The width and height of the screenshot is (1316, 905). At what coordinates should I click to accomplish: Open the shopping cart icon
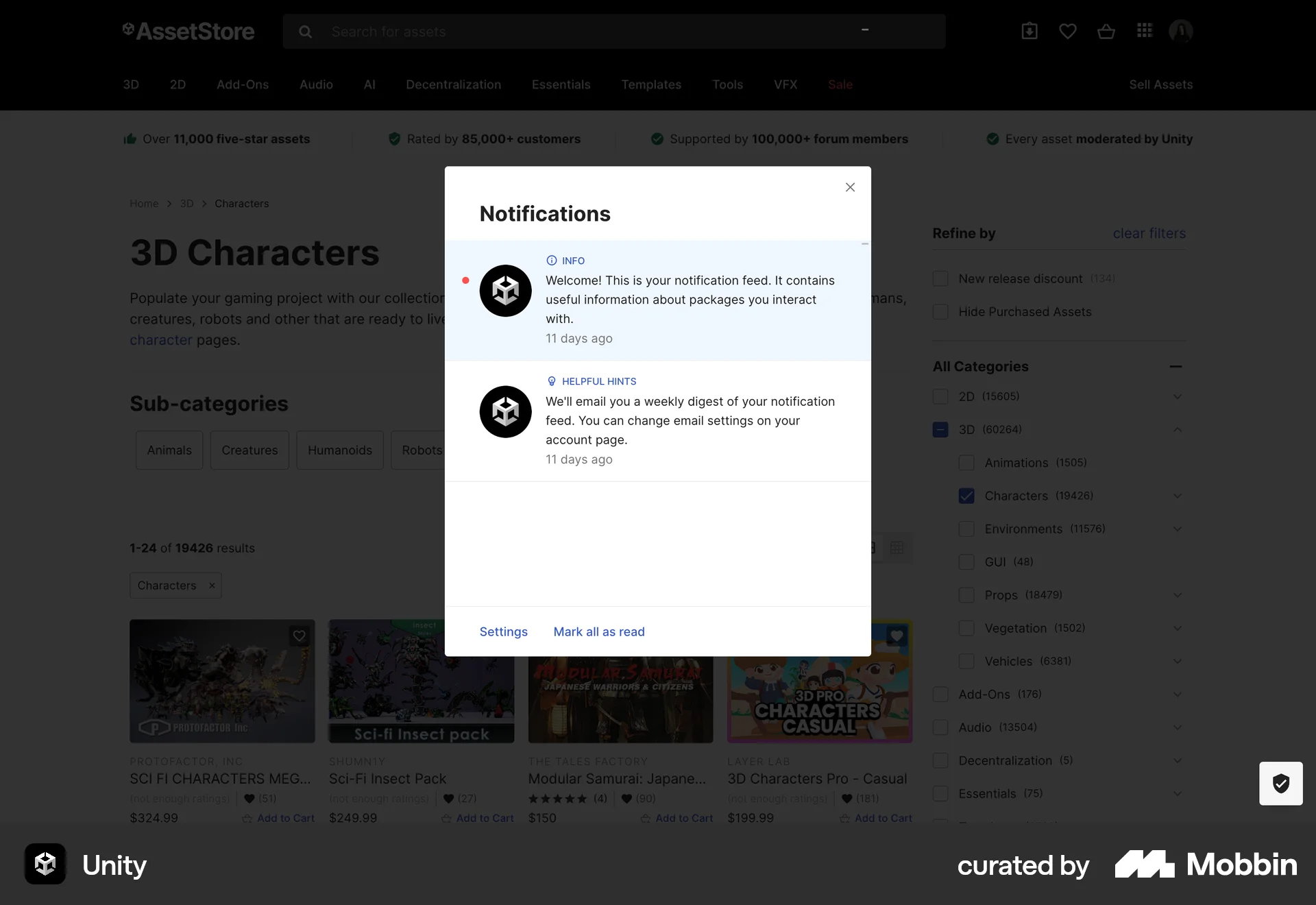point(1106,31)
